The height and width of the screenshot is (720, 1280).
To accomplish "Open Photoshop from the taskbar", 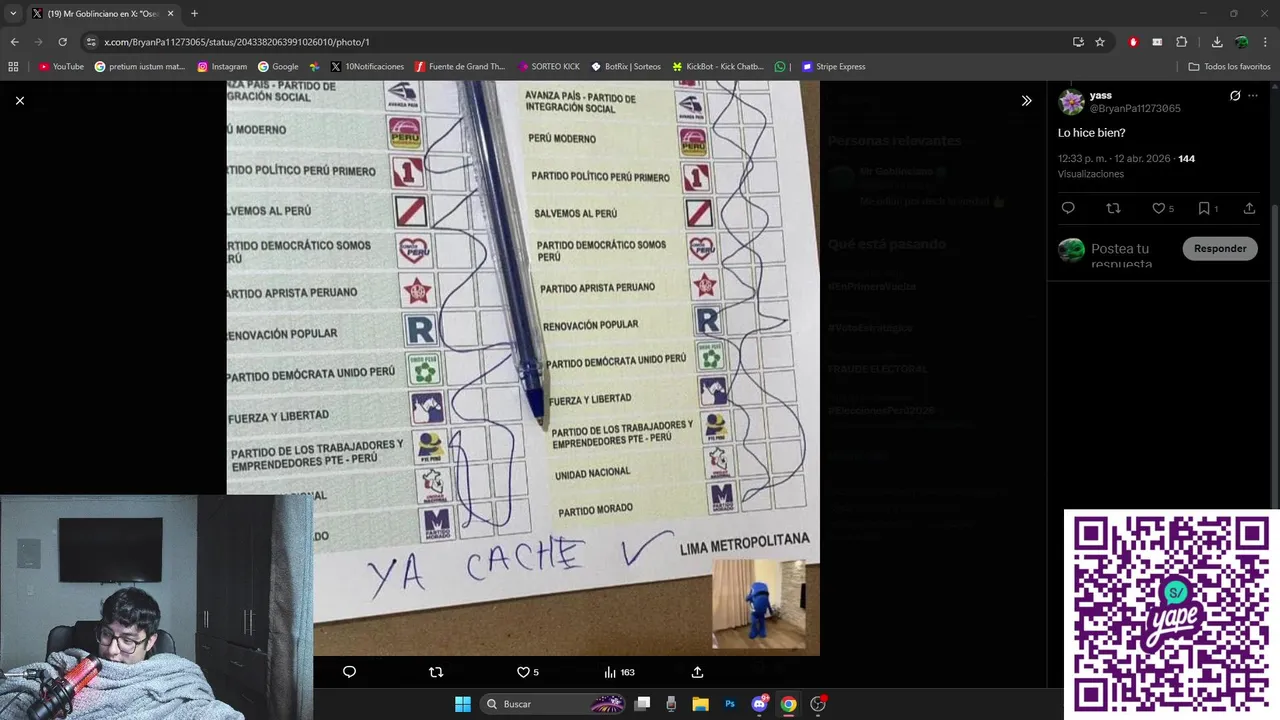I will pos(730,704).
